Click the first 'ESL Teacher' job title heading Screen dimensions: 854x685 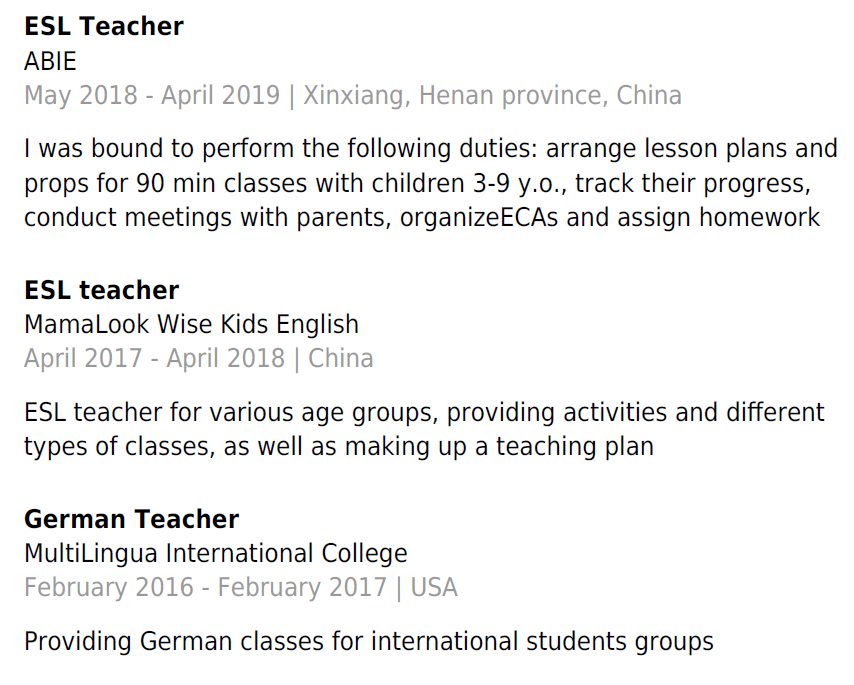click(104, 27)
